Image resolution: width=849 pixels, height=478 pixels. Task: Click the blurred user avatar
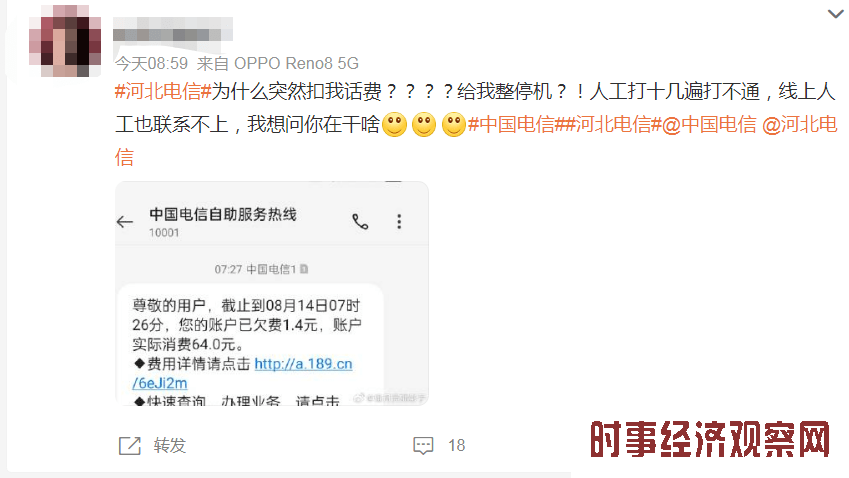click(x=65, y=41)
